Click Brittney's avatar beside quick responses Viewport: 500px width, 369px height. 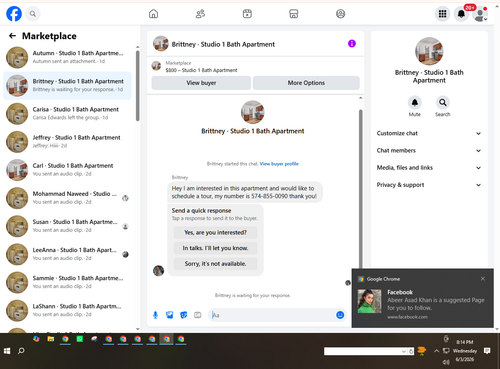click(x=158, y=270)
